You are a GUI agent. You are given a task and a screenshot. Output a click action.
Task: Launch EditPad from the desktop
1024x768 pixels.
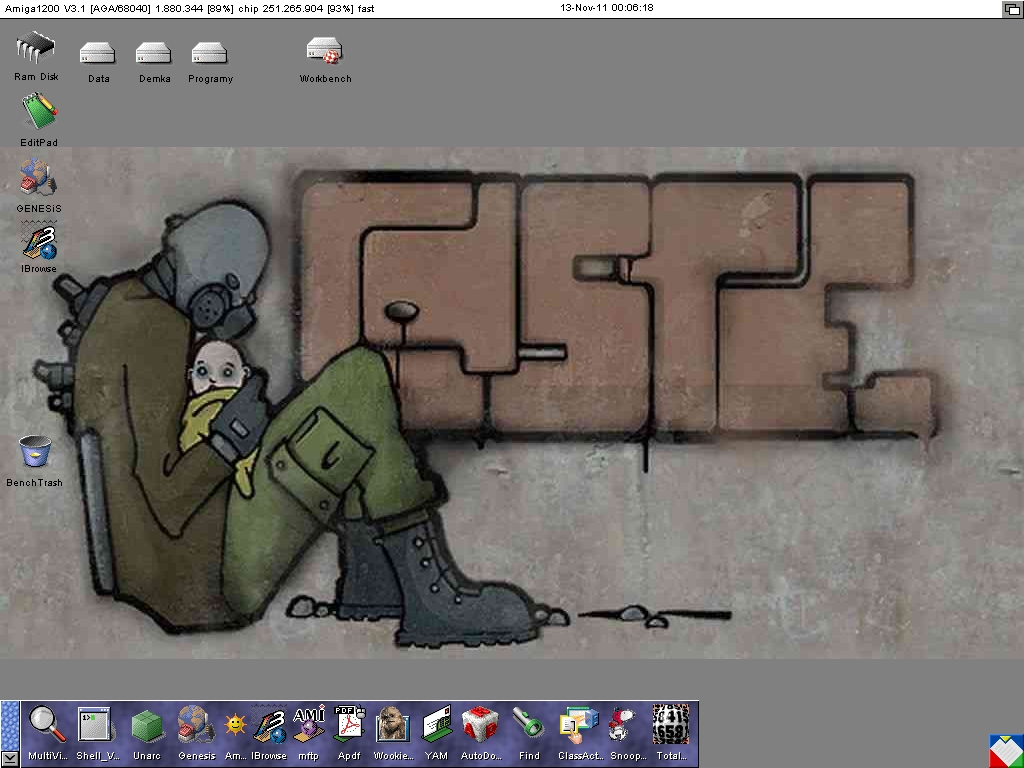(x=39, y=111)
